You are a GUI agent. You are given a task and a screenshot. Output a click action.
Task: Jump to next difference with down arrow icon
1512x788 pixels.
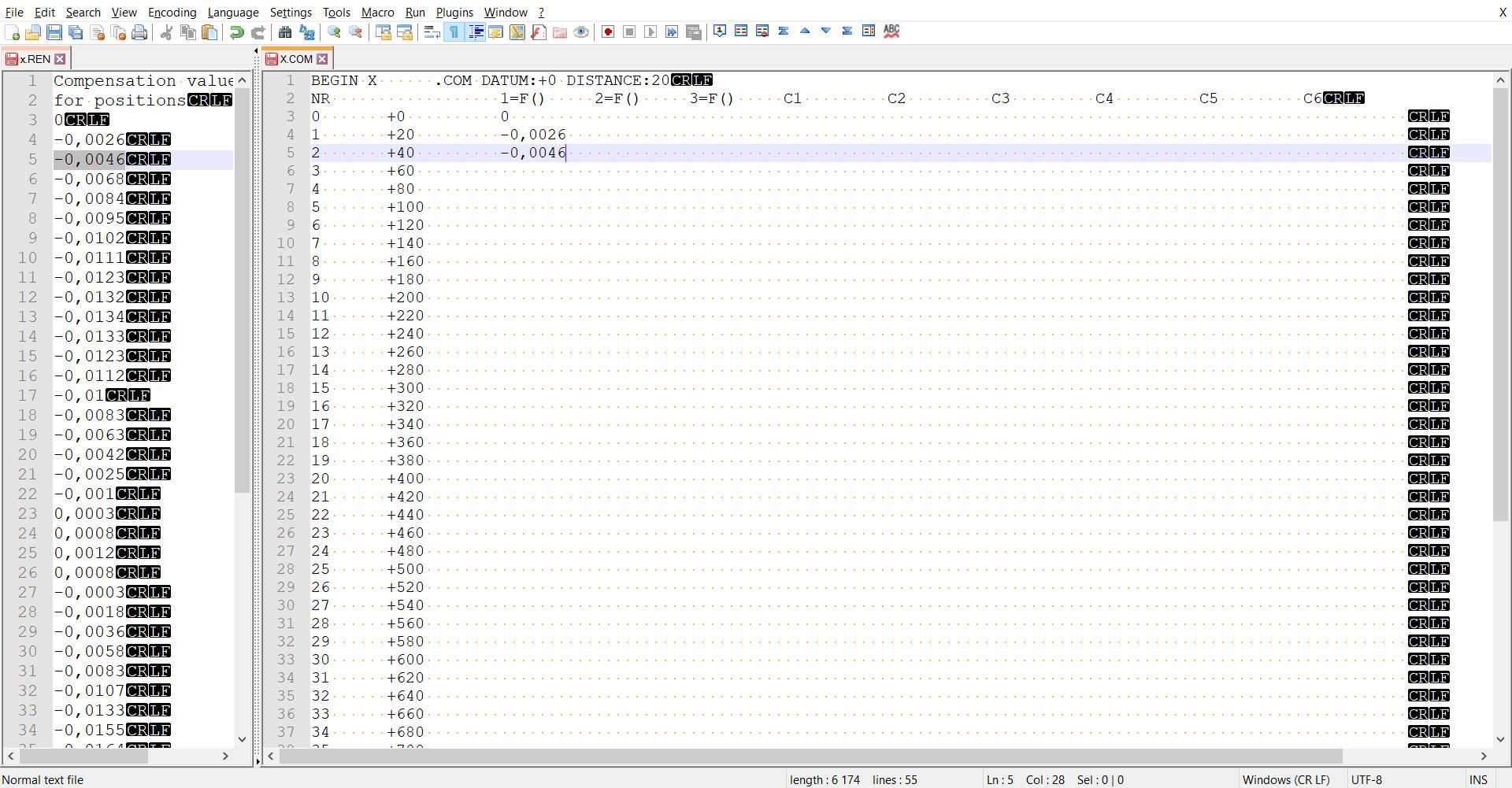tap(826, 31)
